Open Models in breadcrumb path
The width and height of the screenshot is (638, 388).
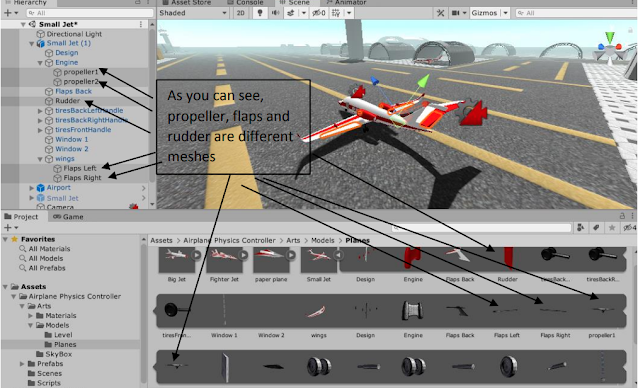coord(323,240)
